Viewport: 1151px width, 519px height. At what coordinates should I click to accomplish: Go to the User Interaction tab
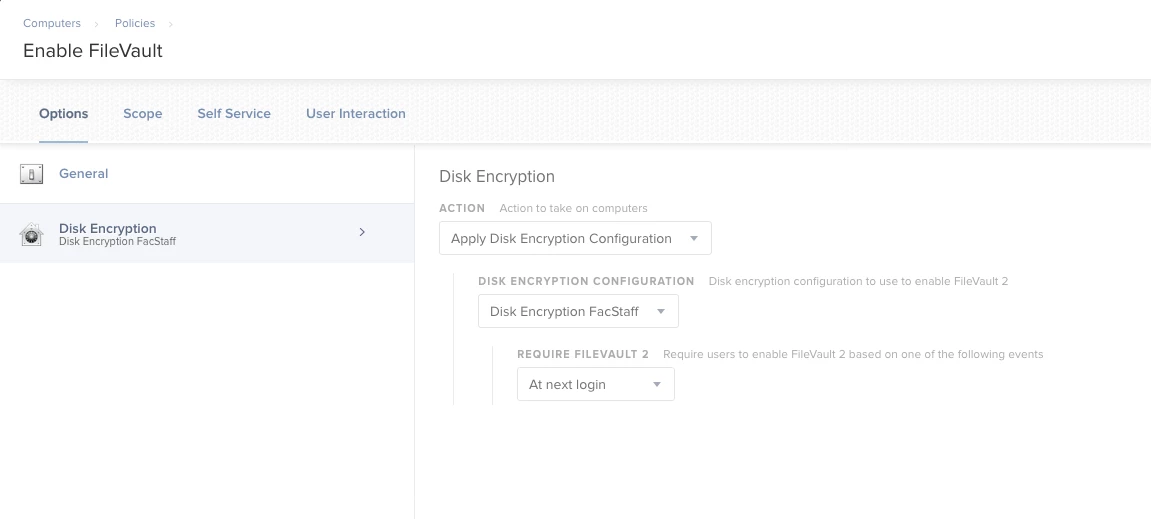pyautogui.click(x=356, y=113)
